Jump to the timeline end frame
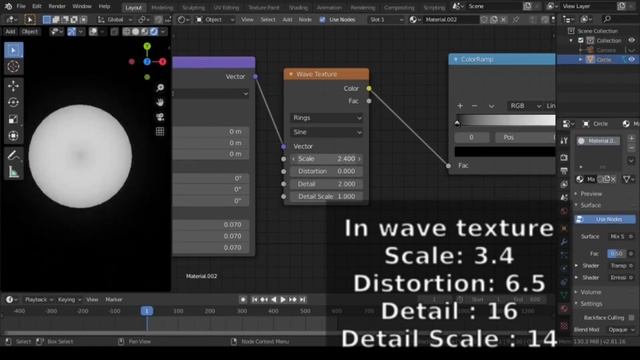640x360 pixels. coord(302,300)
